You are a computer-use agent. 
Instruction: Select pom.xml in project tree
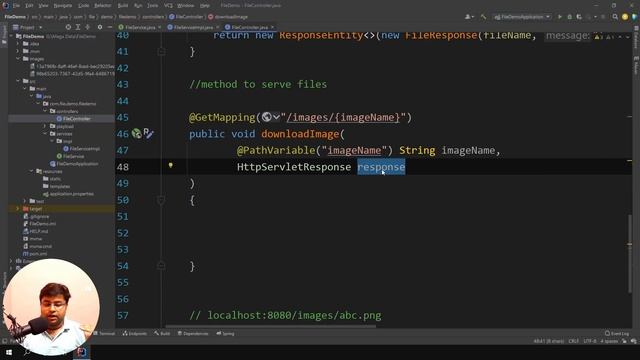(35, 254)
